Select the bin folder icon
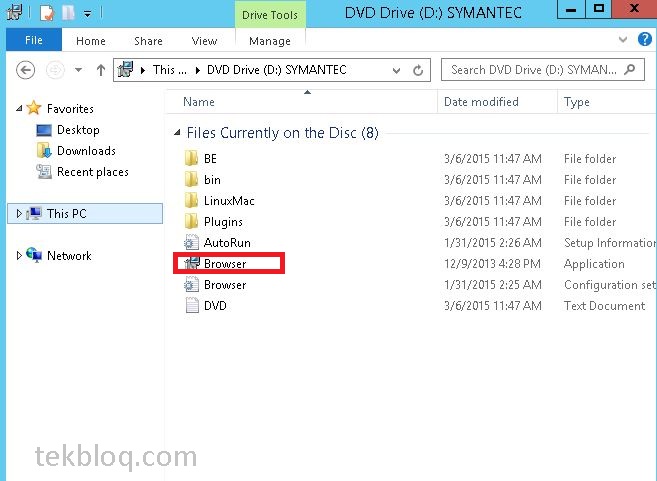Viewport: 657px width, 481px height. point(191,179)
